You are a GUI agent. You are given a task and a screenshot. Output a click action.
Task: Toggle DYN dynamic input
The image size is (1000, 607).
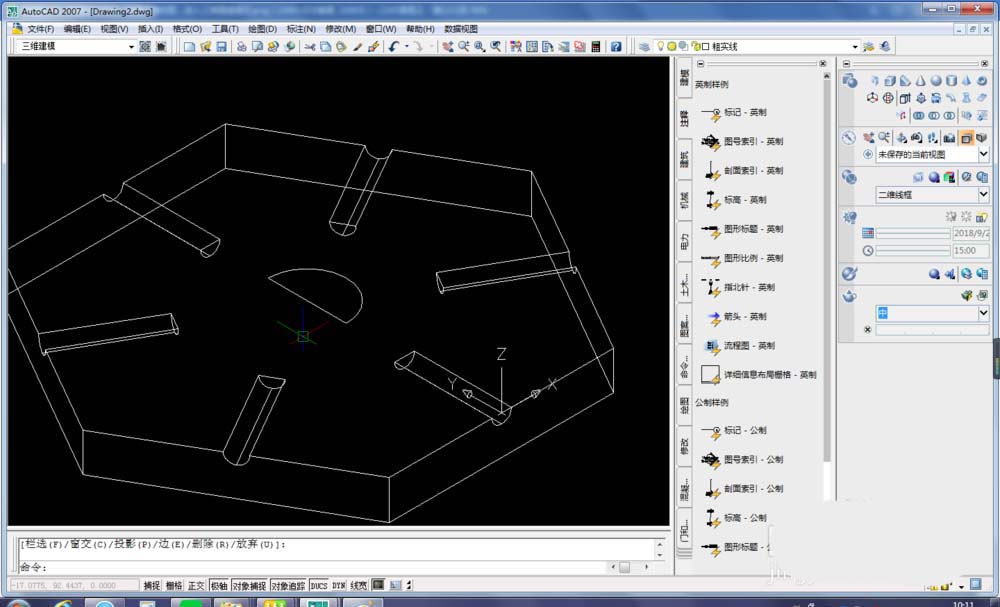(339, 585)
